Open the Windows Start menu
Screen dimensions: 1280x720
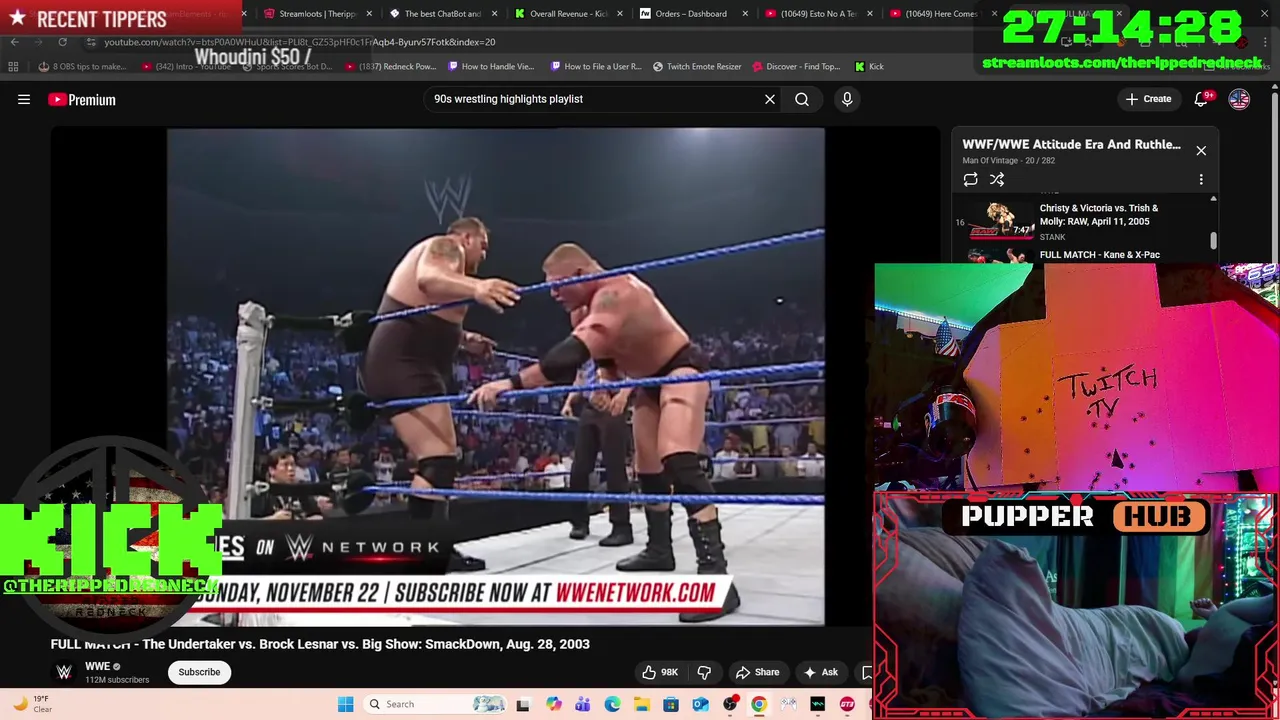(x=345, y=704)
